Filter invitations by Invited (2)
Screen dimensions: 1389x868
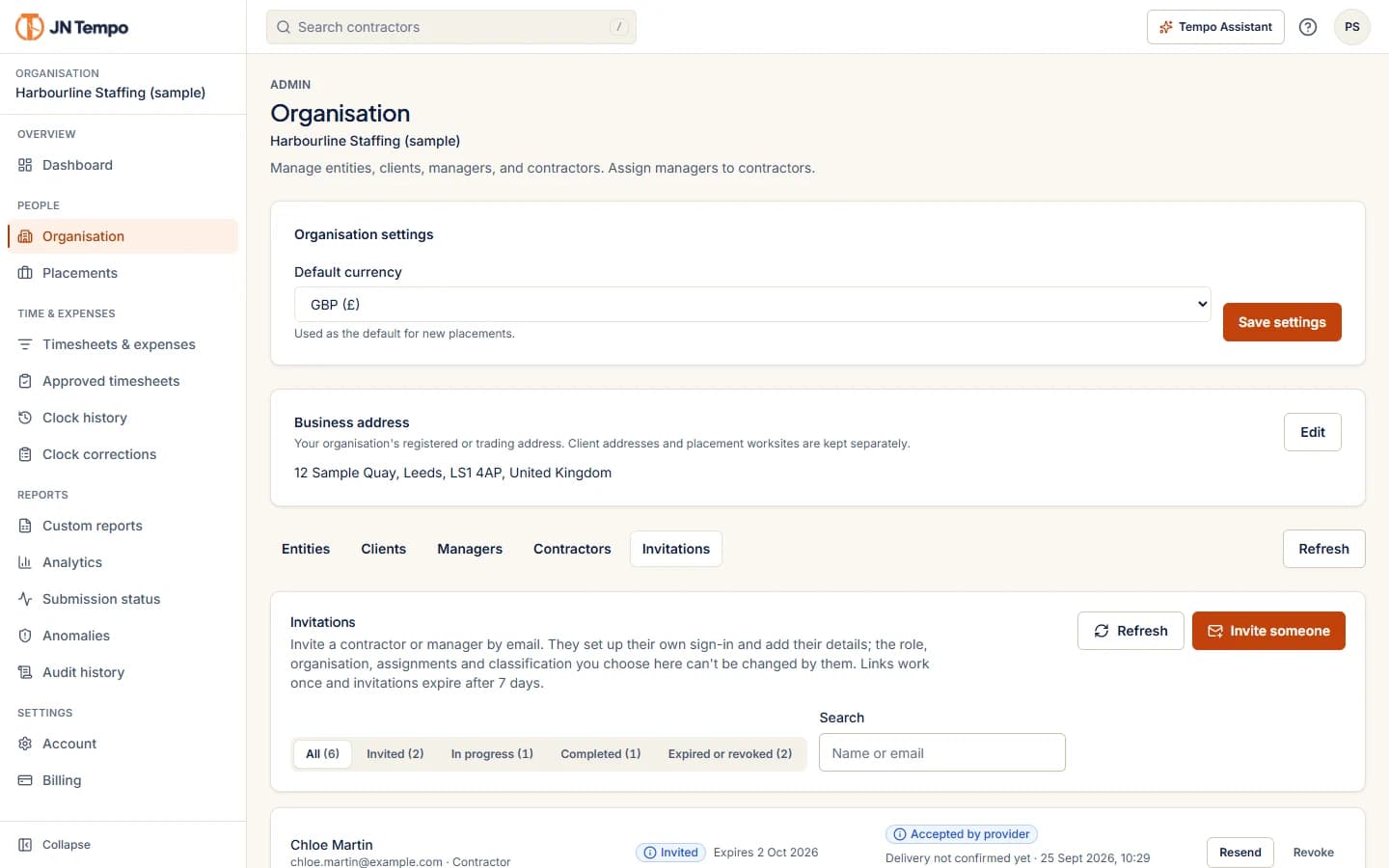[x=395, y=754]
